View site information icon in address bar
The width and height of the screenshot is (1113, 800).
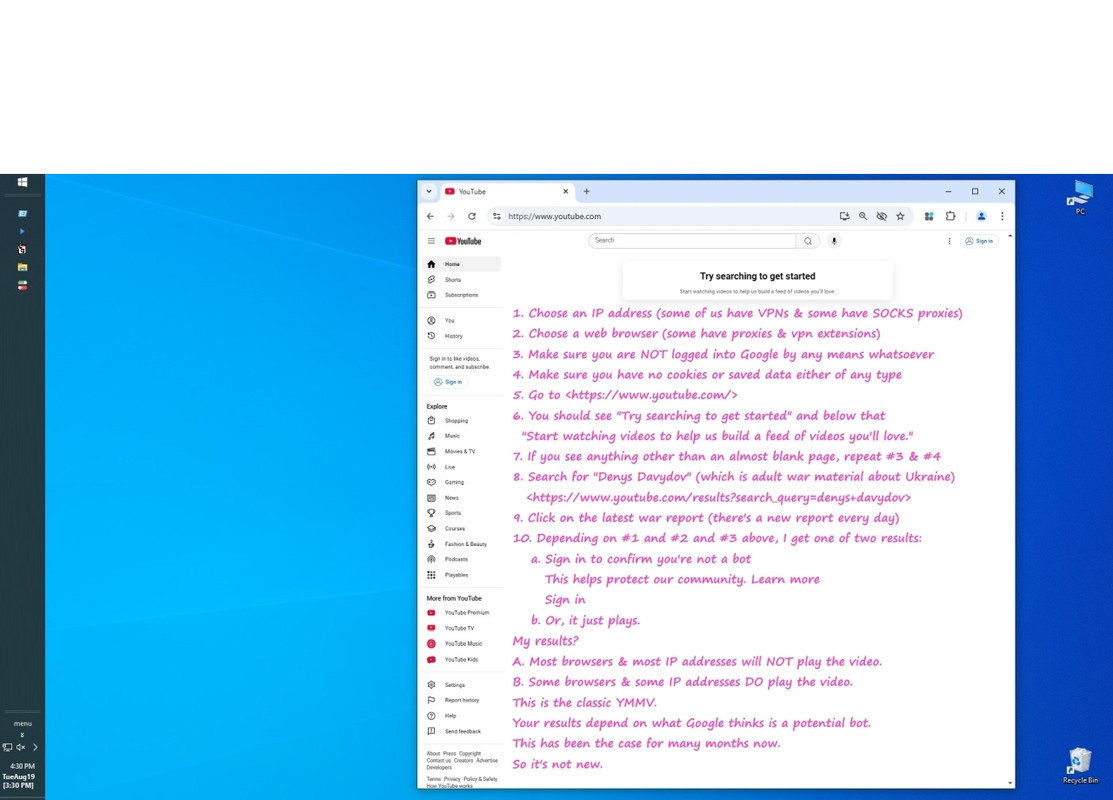tap(496, 216)
